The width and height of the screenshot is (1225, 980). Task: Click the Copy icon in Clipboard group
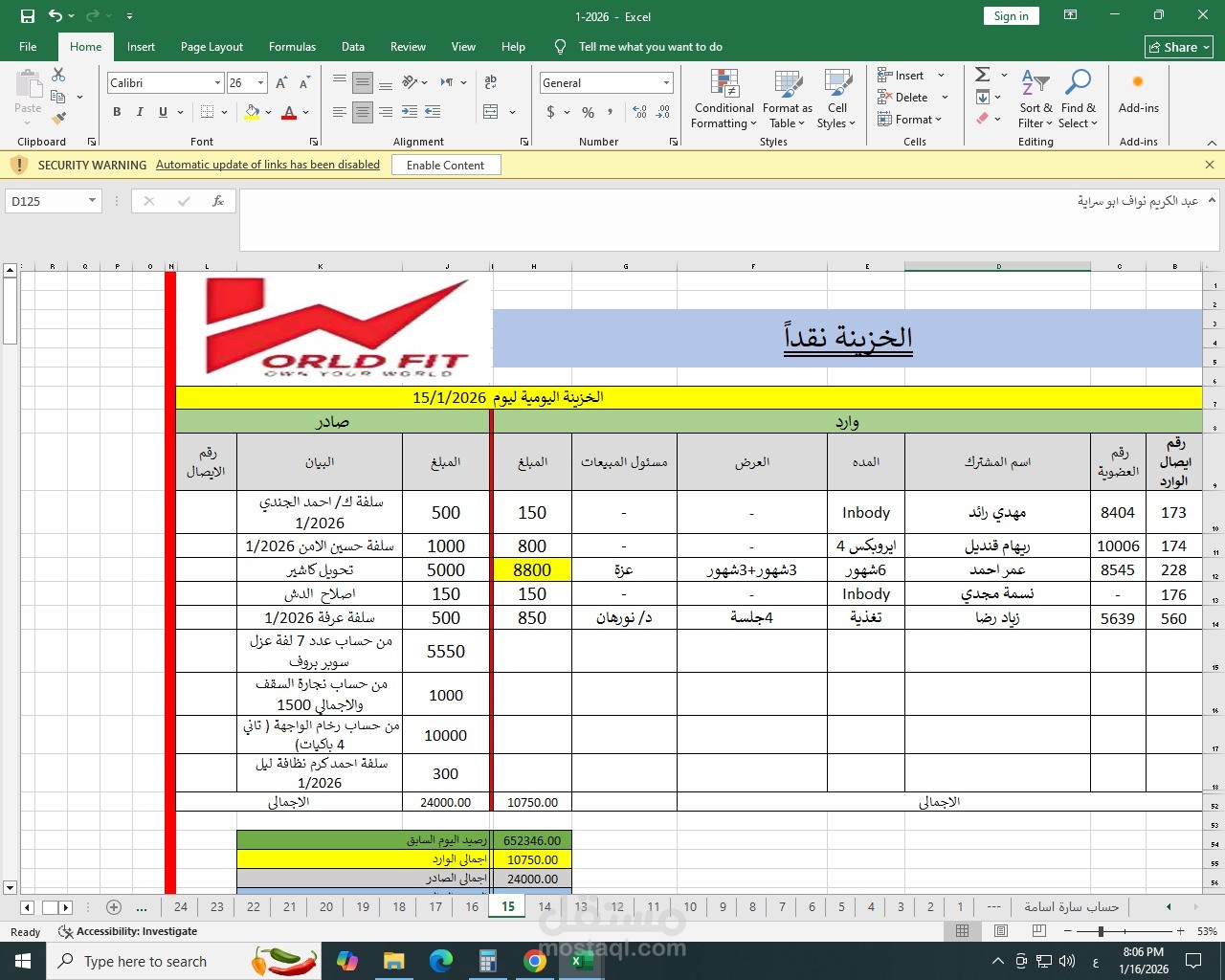(58, 97)
